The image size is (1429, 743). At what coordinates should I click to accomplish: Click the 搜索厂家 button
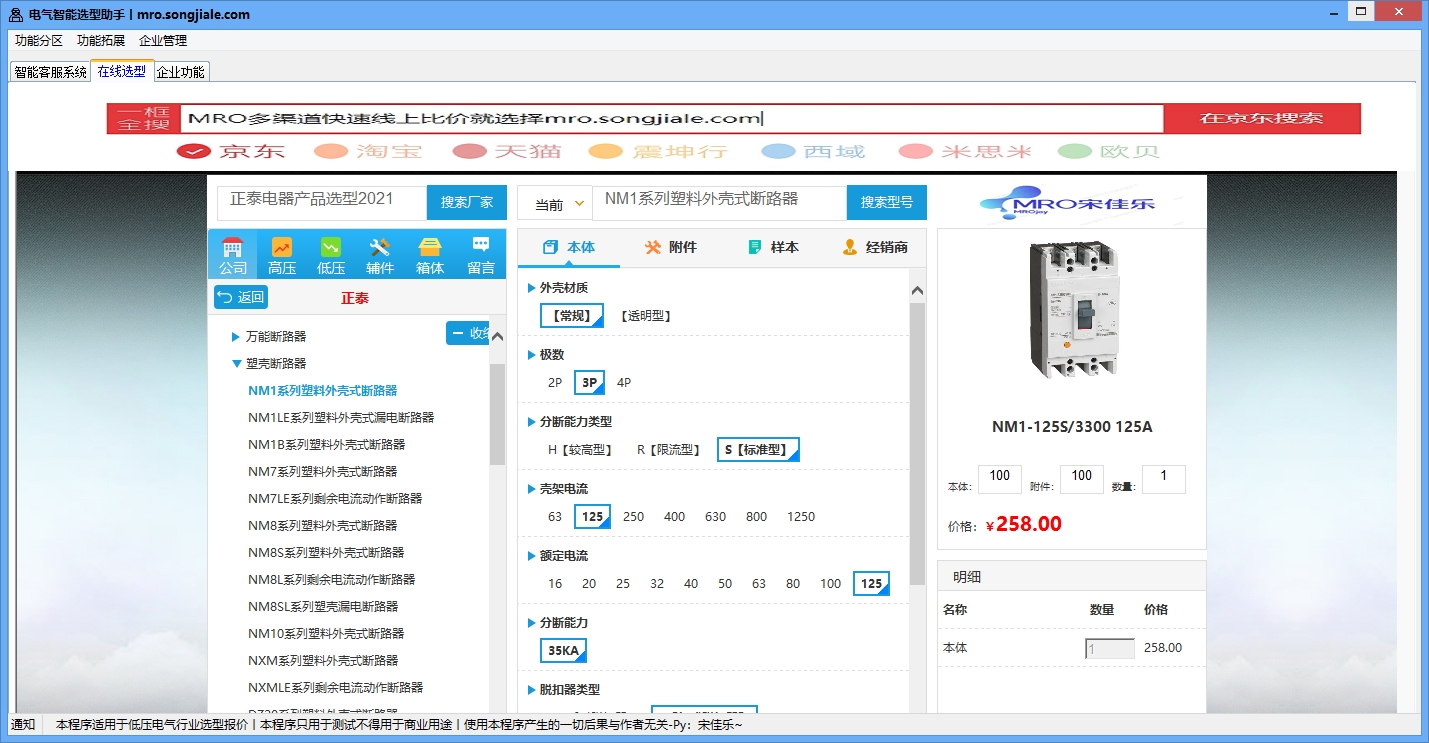click(x=467, y=202)
